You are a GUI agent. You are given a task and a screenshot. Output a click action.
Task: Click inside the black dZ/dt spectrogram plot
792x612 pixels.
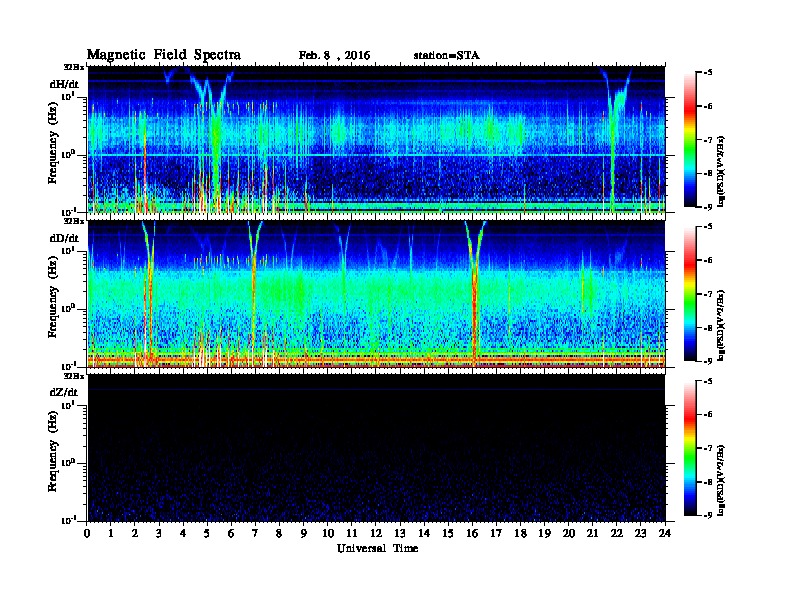(x=376, y=448)
